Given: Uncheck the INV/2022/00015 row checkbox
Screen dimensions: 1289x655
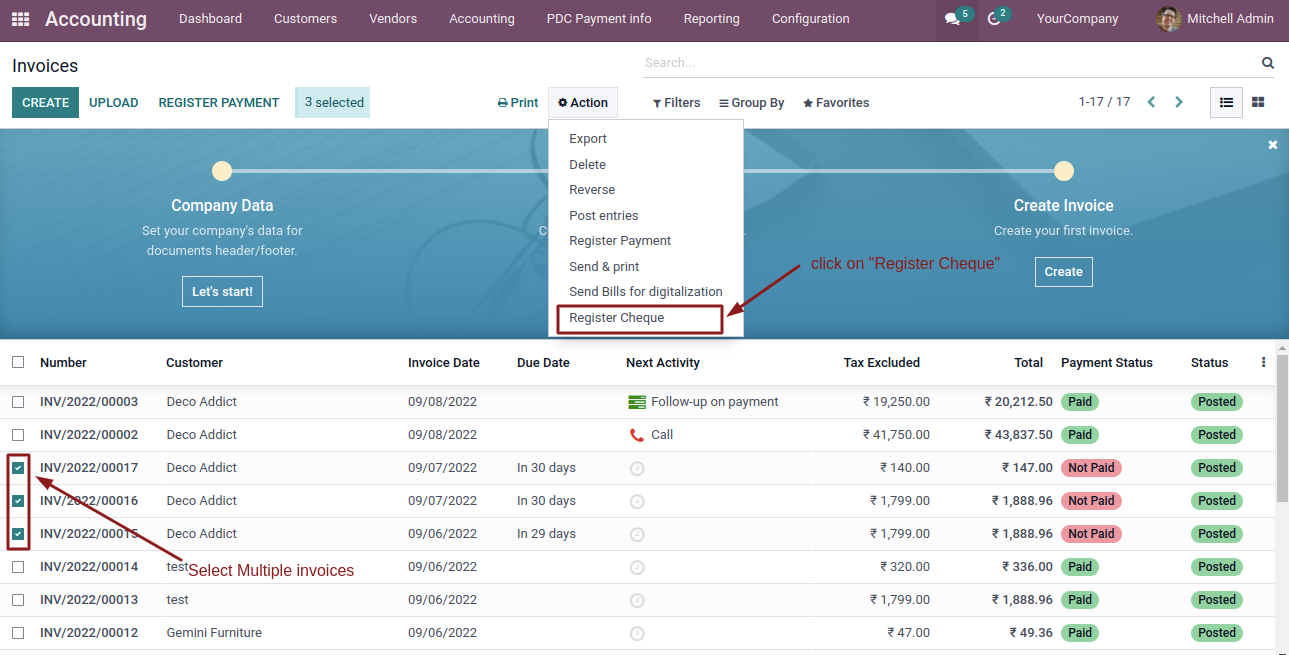Looking at the screenshot, I should tap(18, 534).
